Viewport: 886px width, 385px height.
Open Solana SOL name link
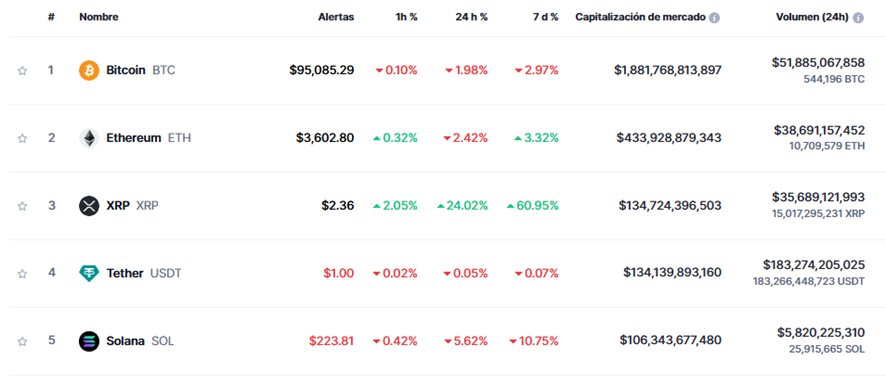click(140, 341)
